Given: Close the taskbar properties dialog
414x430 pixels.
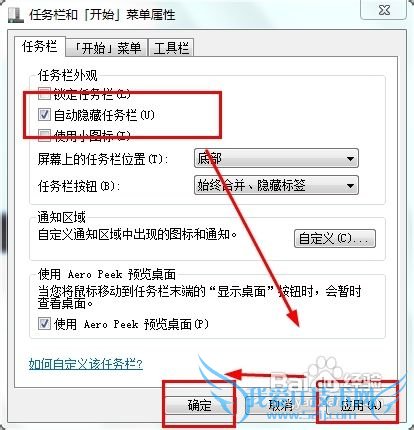Looking at the screenshot, I should pos(384,10).
